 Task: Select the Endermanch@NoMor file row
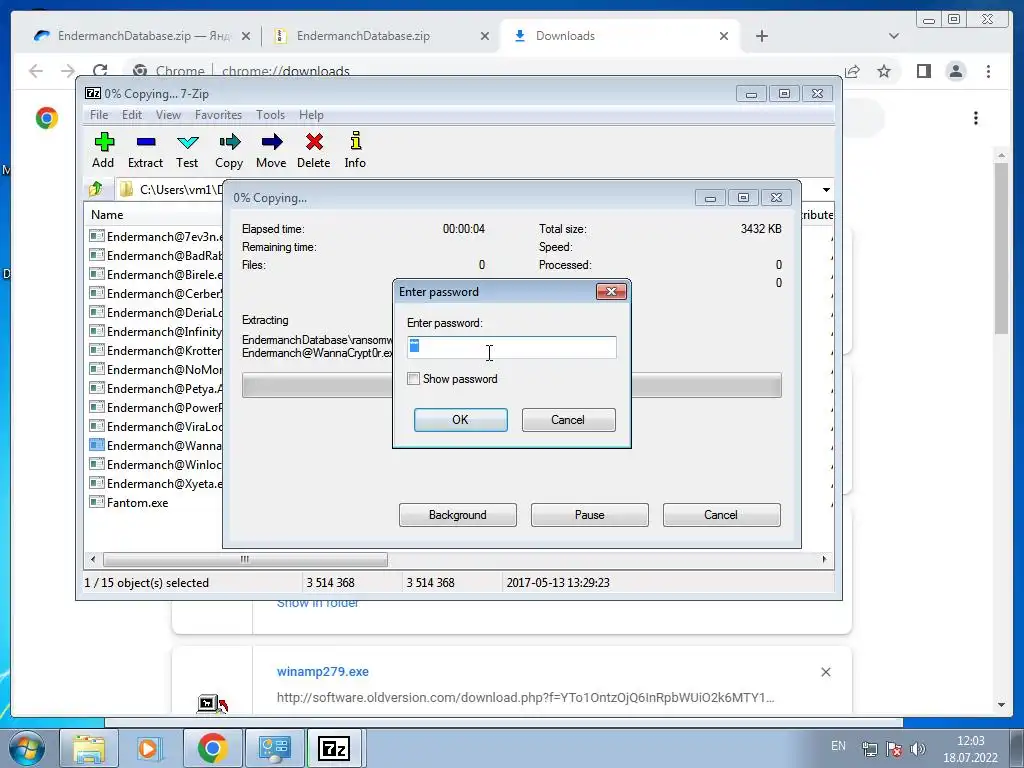click(x=155, y=370)
